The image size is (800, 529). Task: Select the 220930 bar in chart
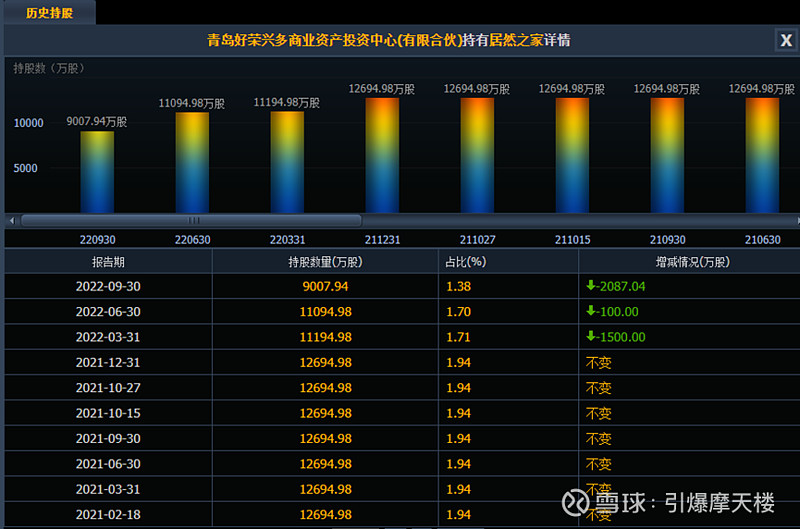click(97, 172)
